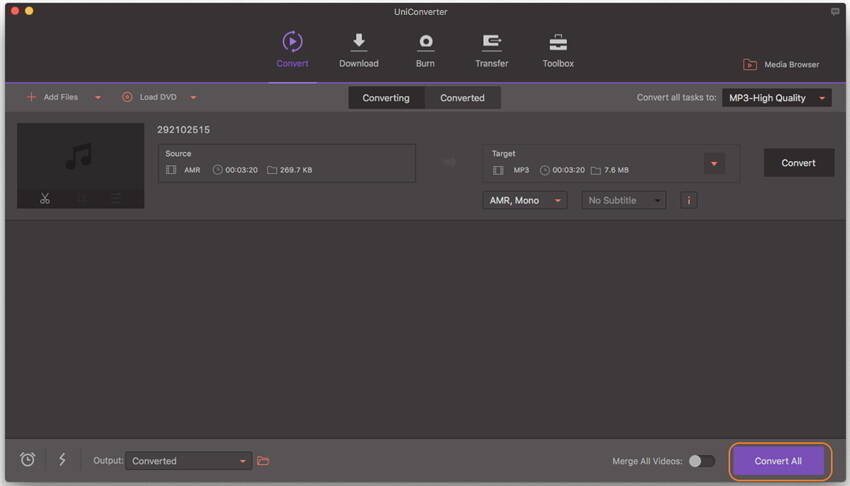Click the source size text 269.7 KB

[x=296, y=170]
